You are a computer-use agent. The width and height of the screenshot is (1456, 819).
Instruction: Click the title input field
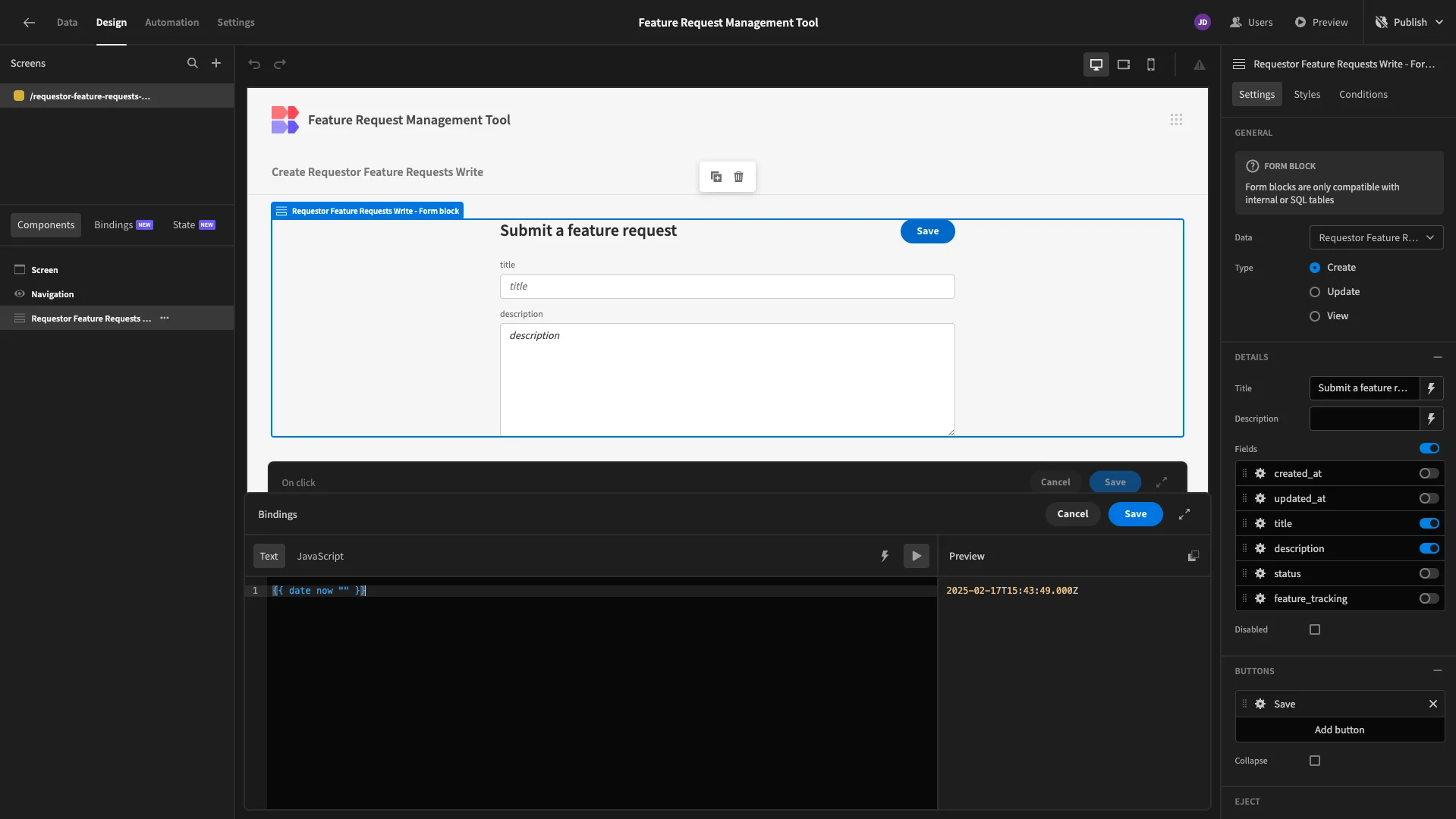point(727,287)
